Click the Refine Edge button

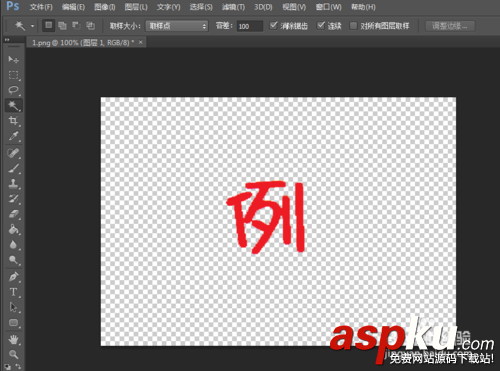tap(450, 26)
